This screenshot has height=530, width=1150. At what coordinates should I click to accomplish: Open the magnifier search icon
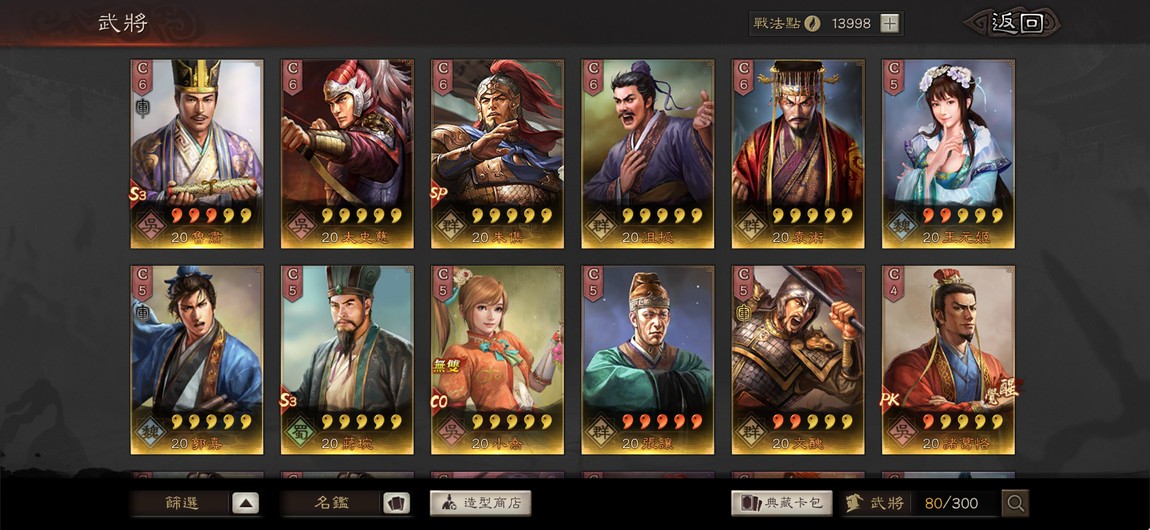point(1016,503)
